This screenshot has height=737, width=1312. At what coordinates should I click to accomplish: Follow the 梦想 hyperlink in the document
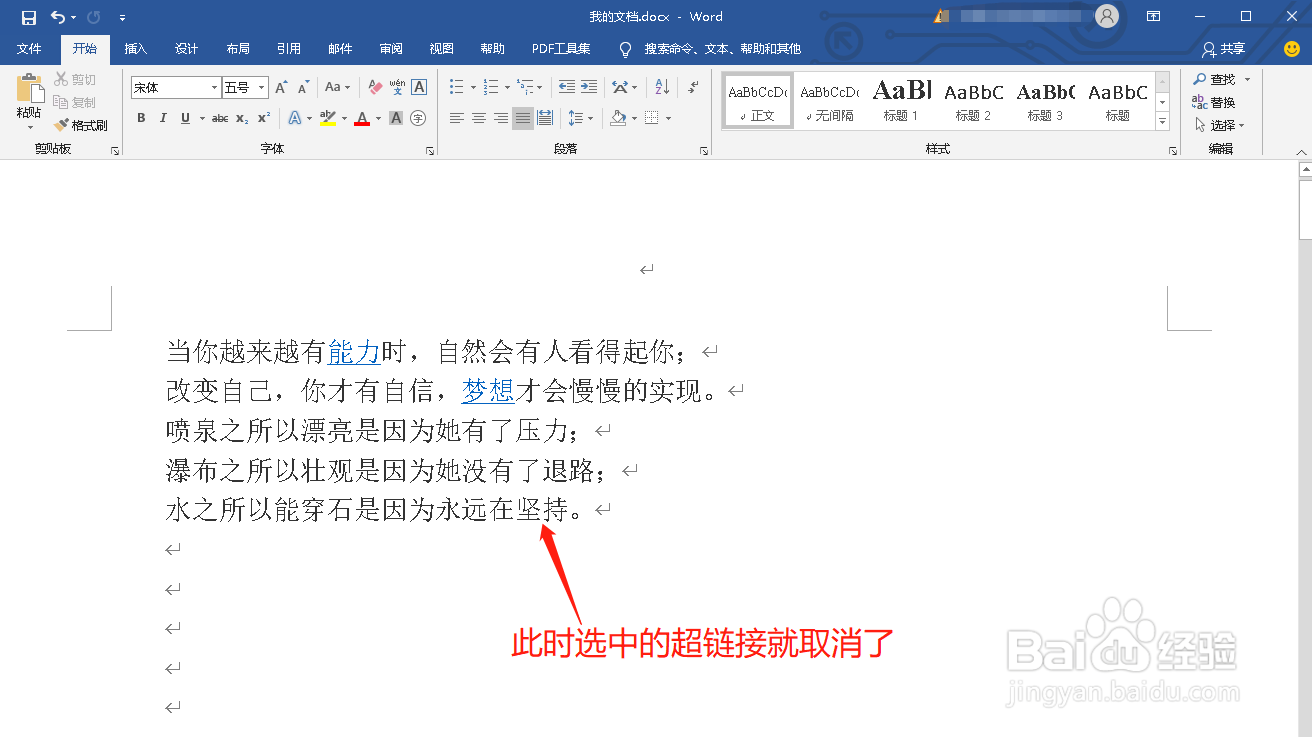(x=487, y=391)
